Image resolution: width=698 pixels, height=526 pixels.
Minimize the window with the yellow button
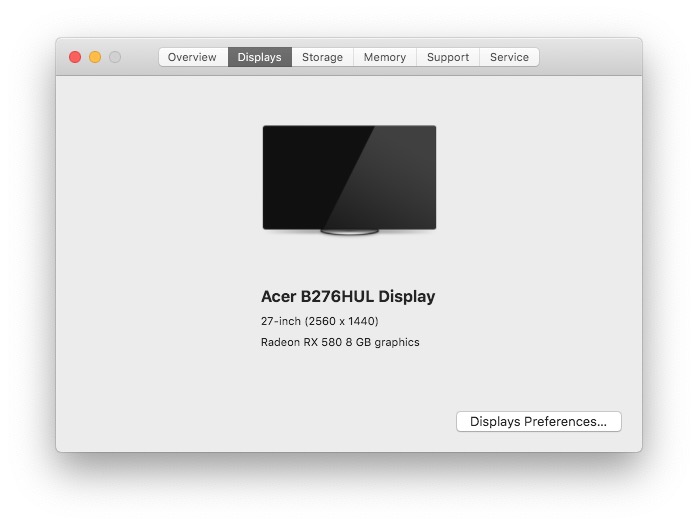pyautogui.click(x=95, y=57)
